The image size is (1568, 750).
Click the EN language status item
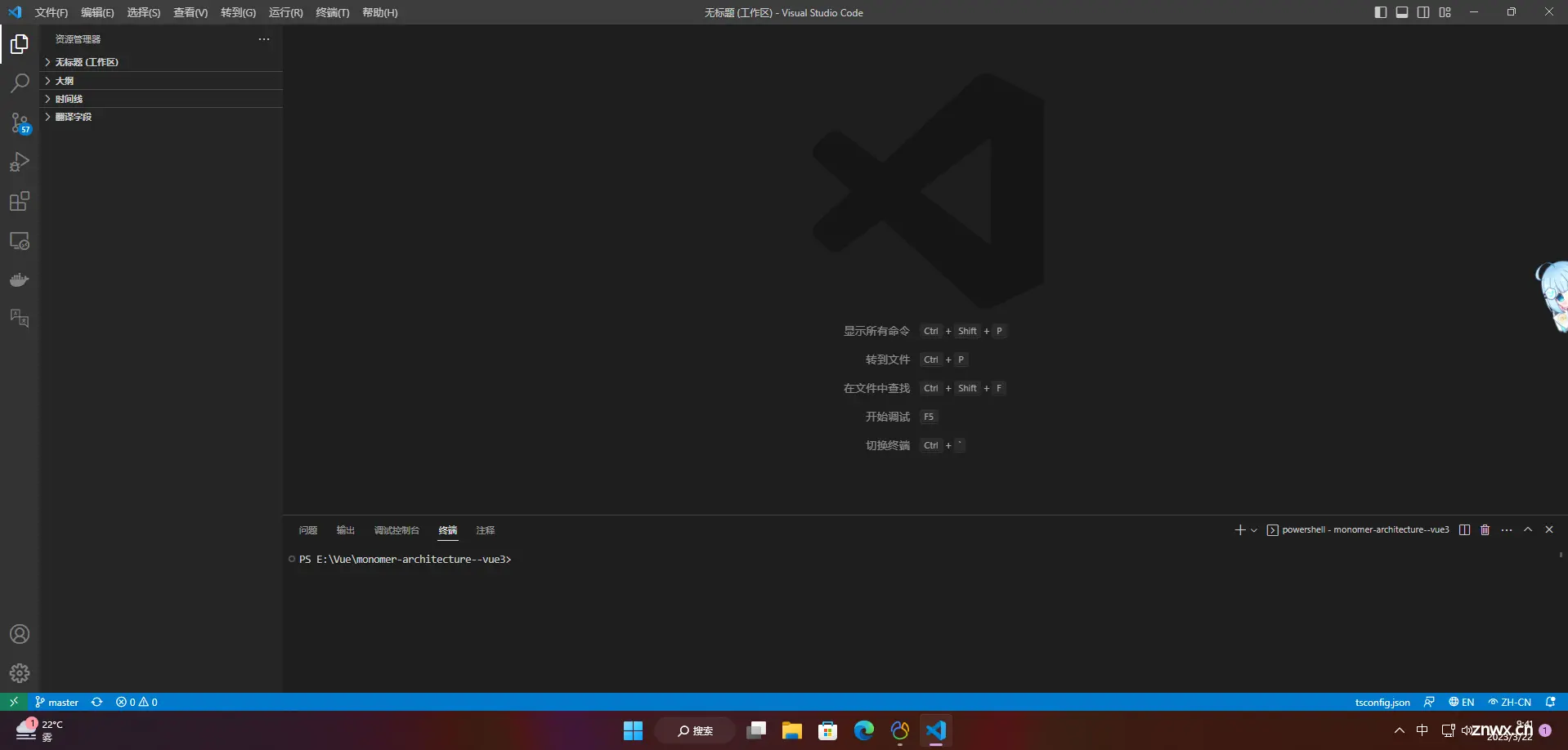pos(1461,702)
